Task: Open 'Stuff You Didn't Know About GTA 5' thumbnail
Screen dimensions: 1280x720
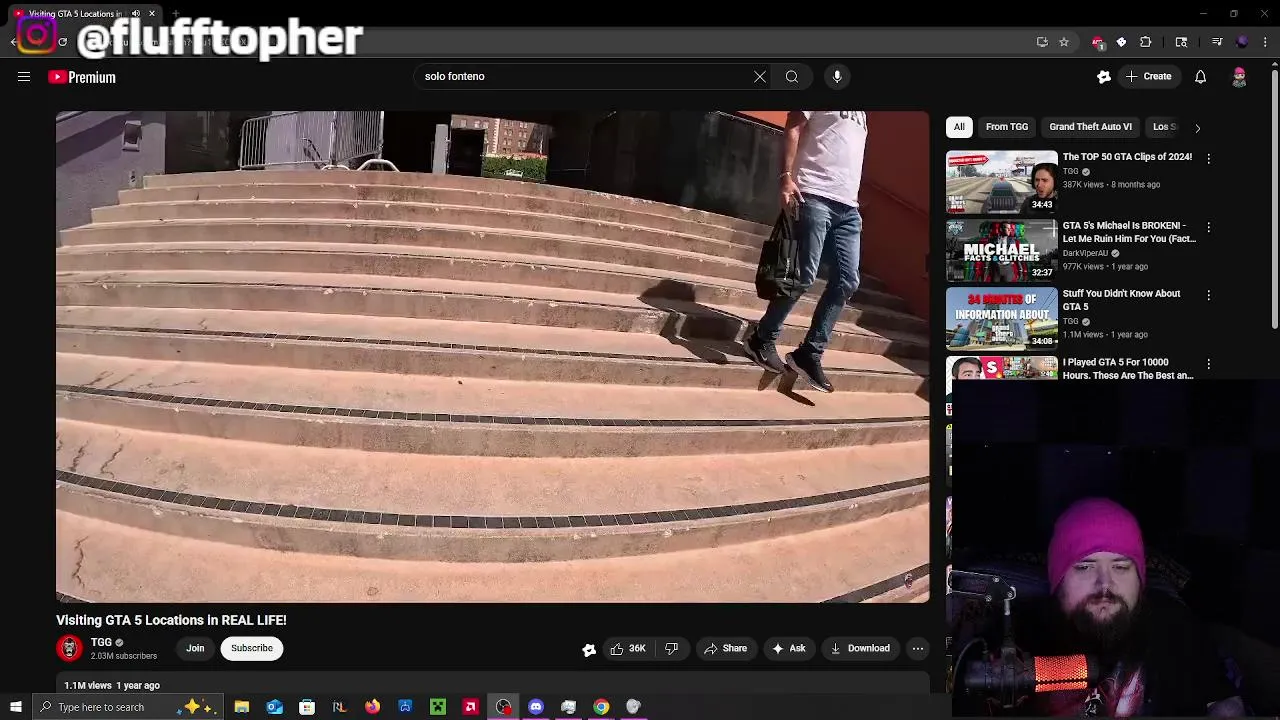Action: click(1001, 318)
